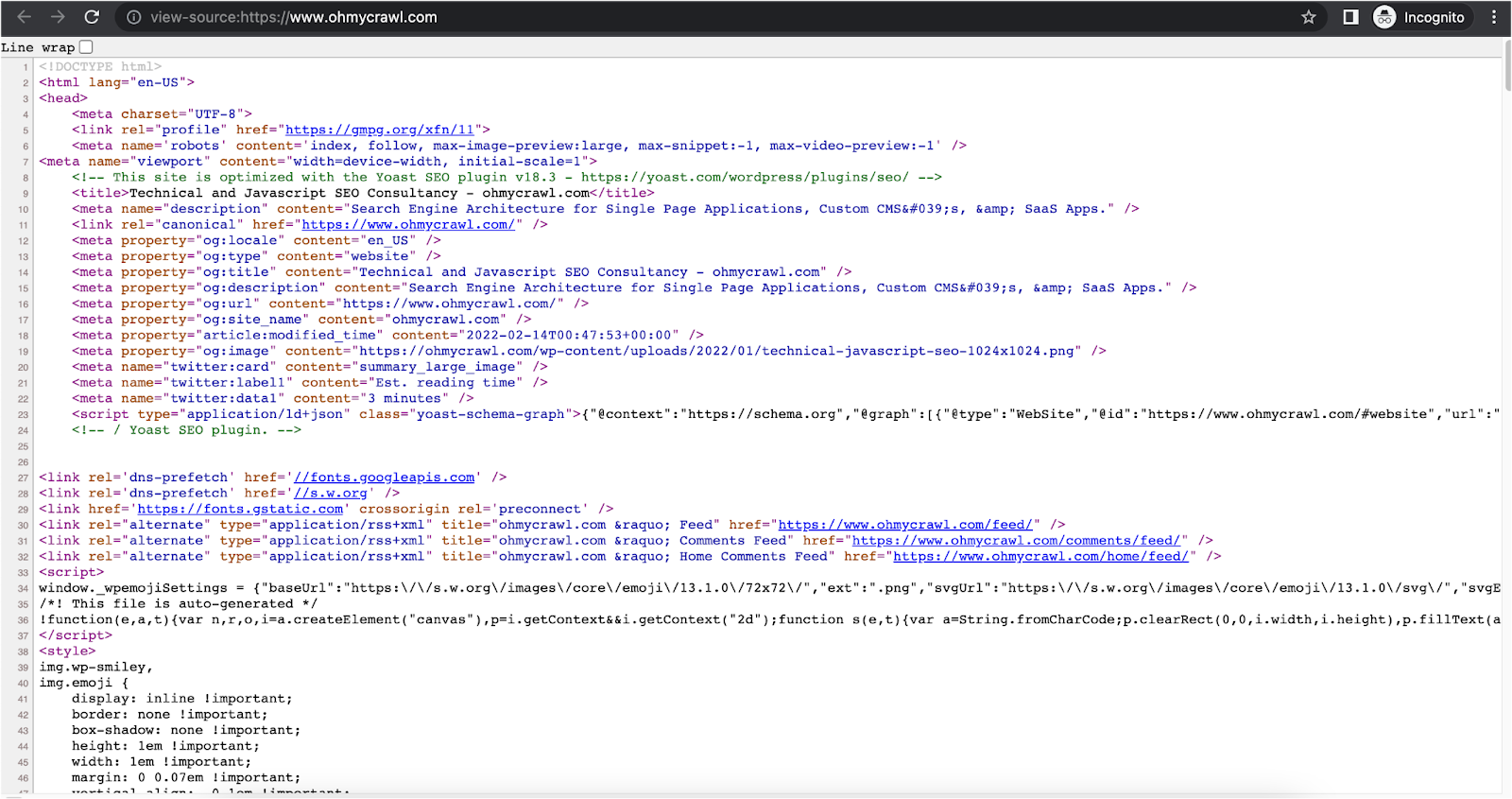Open the comments/feed/ RSS link
The height and width of the screenshot is (799, 1512).
(x=1016, y=541)
